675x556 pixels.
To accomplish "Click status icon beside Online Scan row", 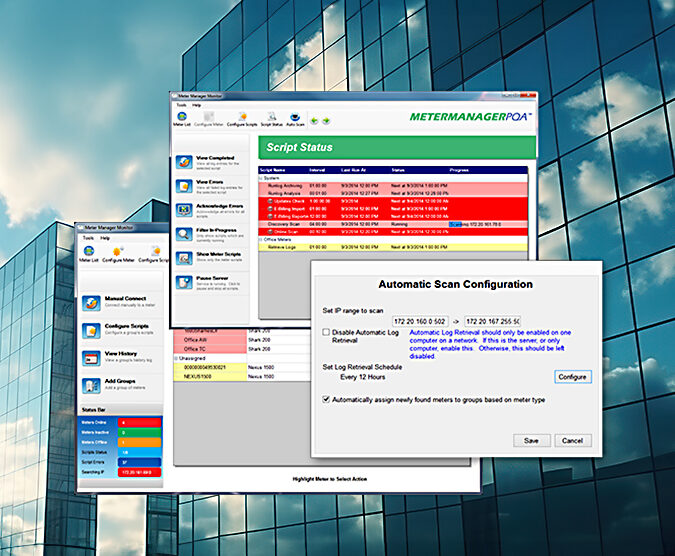I will [x=270, y=232].
